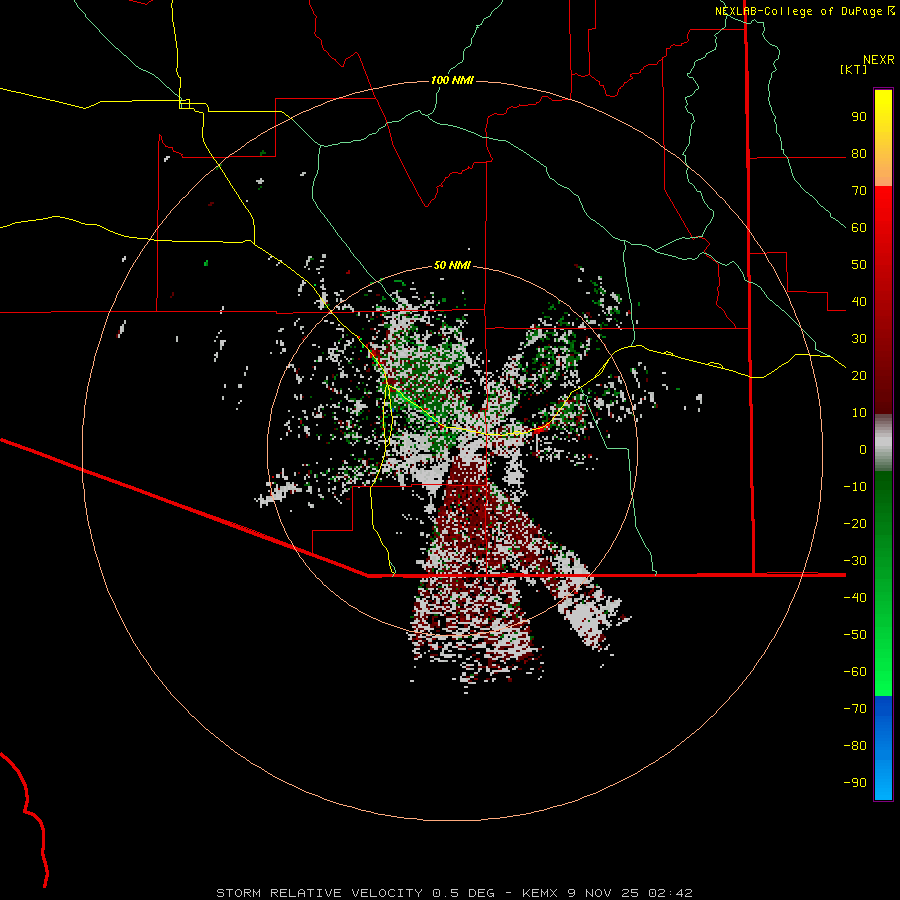This screenshot has height=900, width=900.
Task: Click the -30 value on the velocity scale
Action: 855,561
